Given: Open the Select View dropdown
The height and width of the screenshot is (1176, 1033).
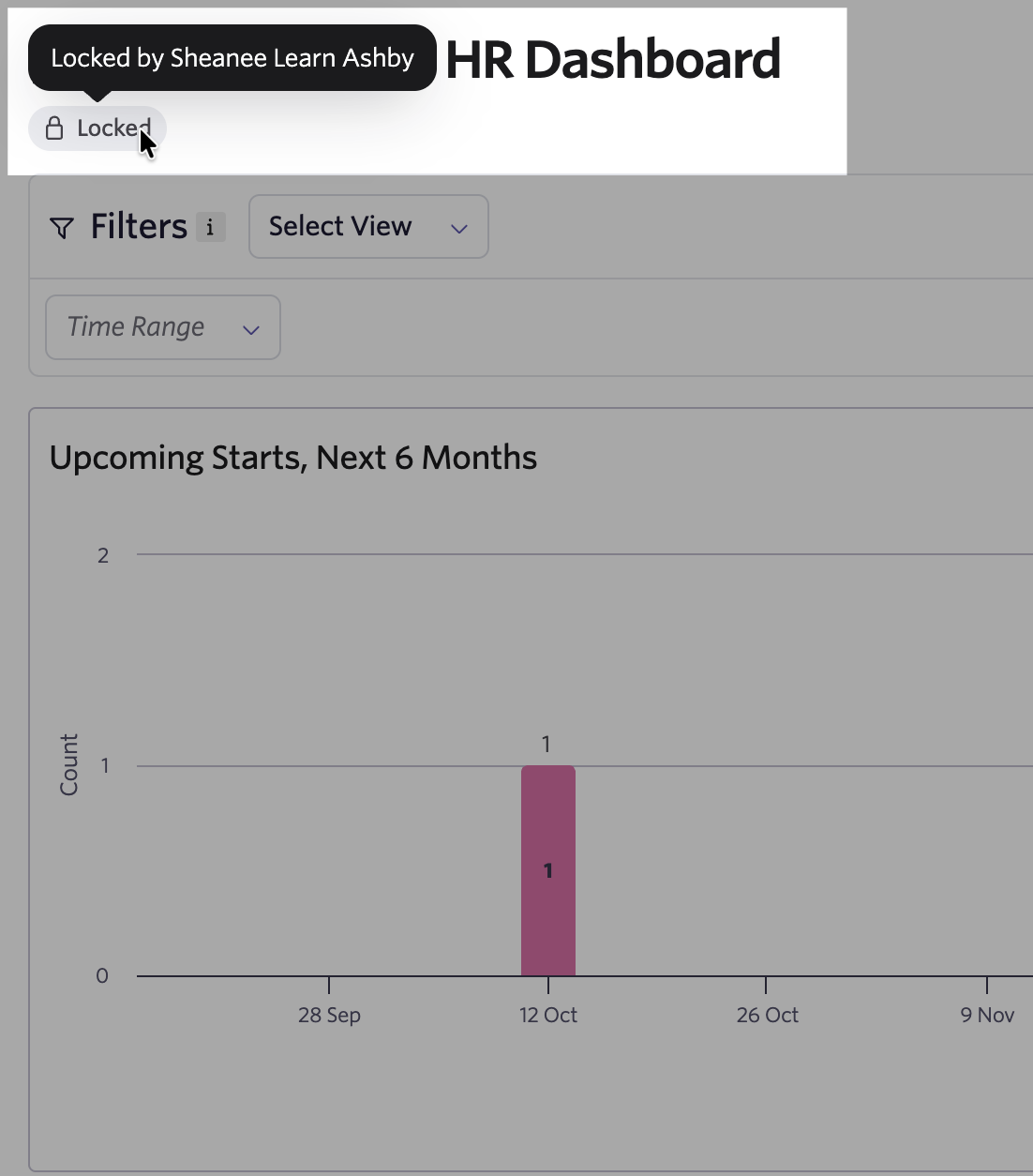Looking at the screenshot, I should [x=368, y=226].
